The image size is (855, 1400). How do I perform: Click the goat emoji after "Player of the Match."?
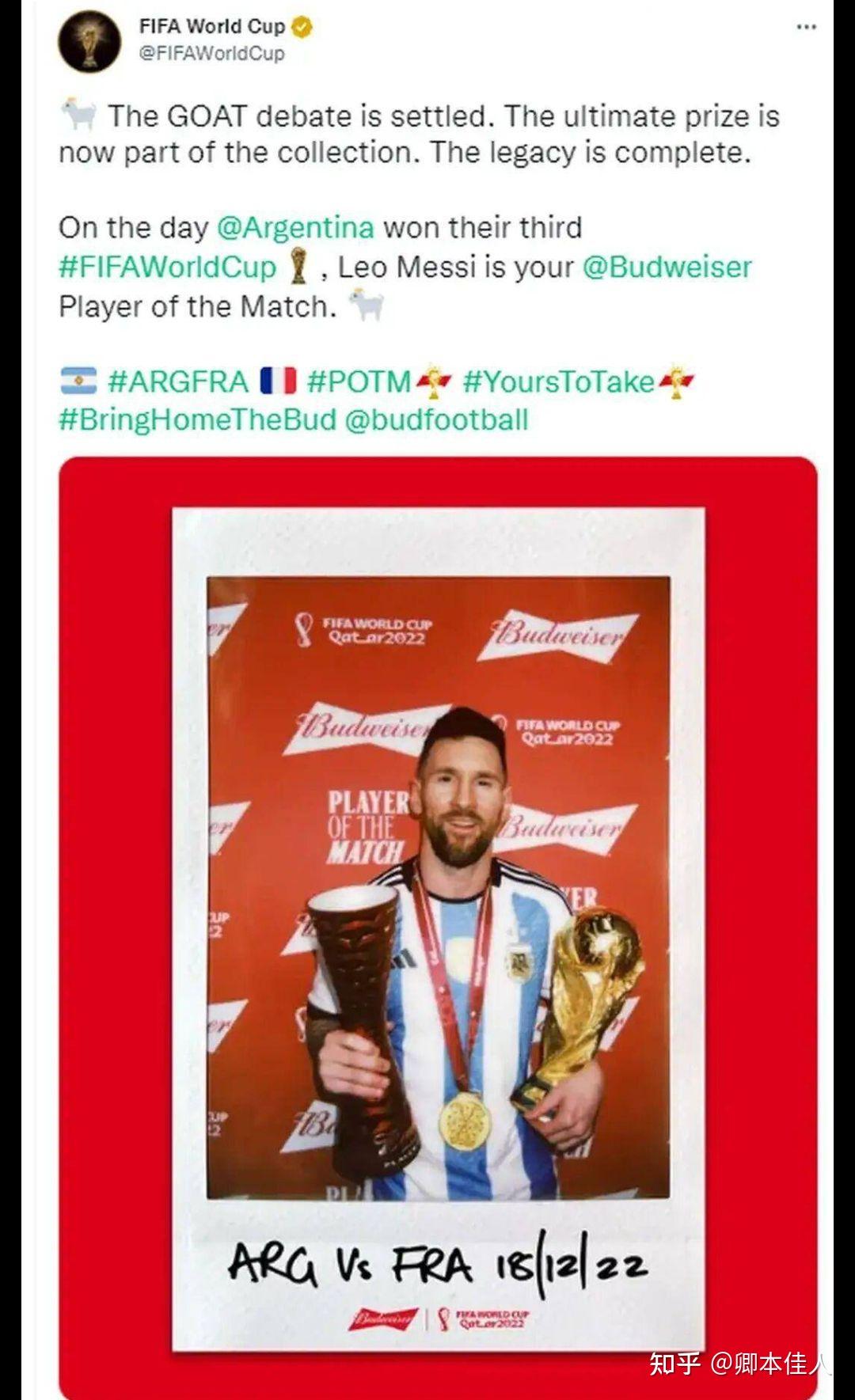(367, 305)
